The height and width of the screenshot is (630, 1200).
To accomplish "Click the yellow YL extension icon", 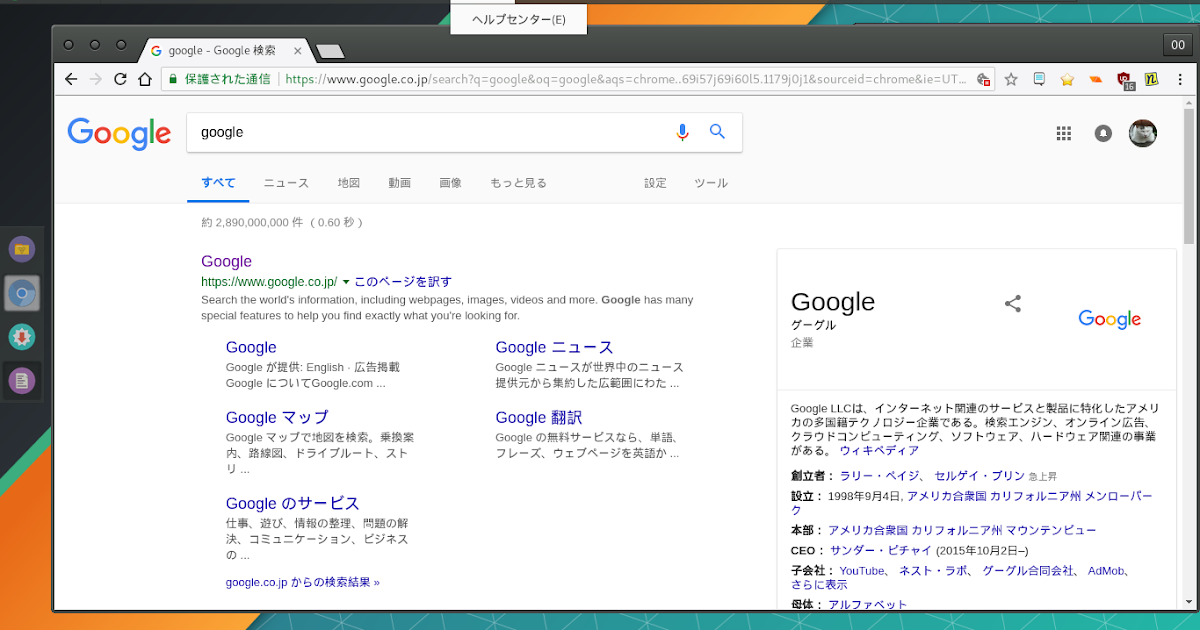I will tap(1152, 79).
